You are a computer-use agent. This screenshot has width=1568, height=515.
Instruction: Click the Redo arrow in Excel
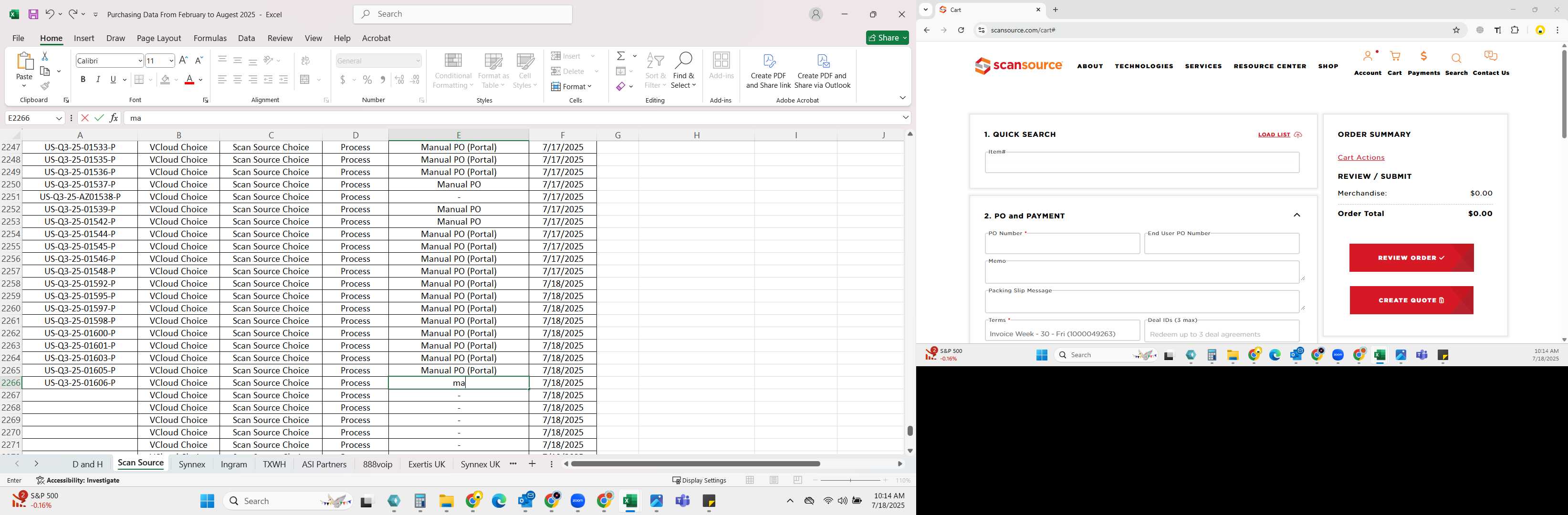point(73,14)
